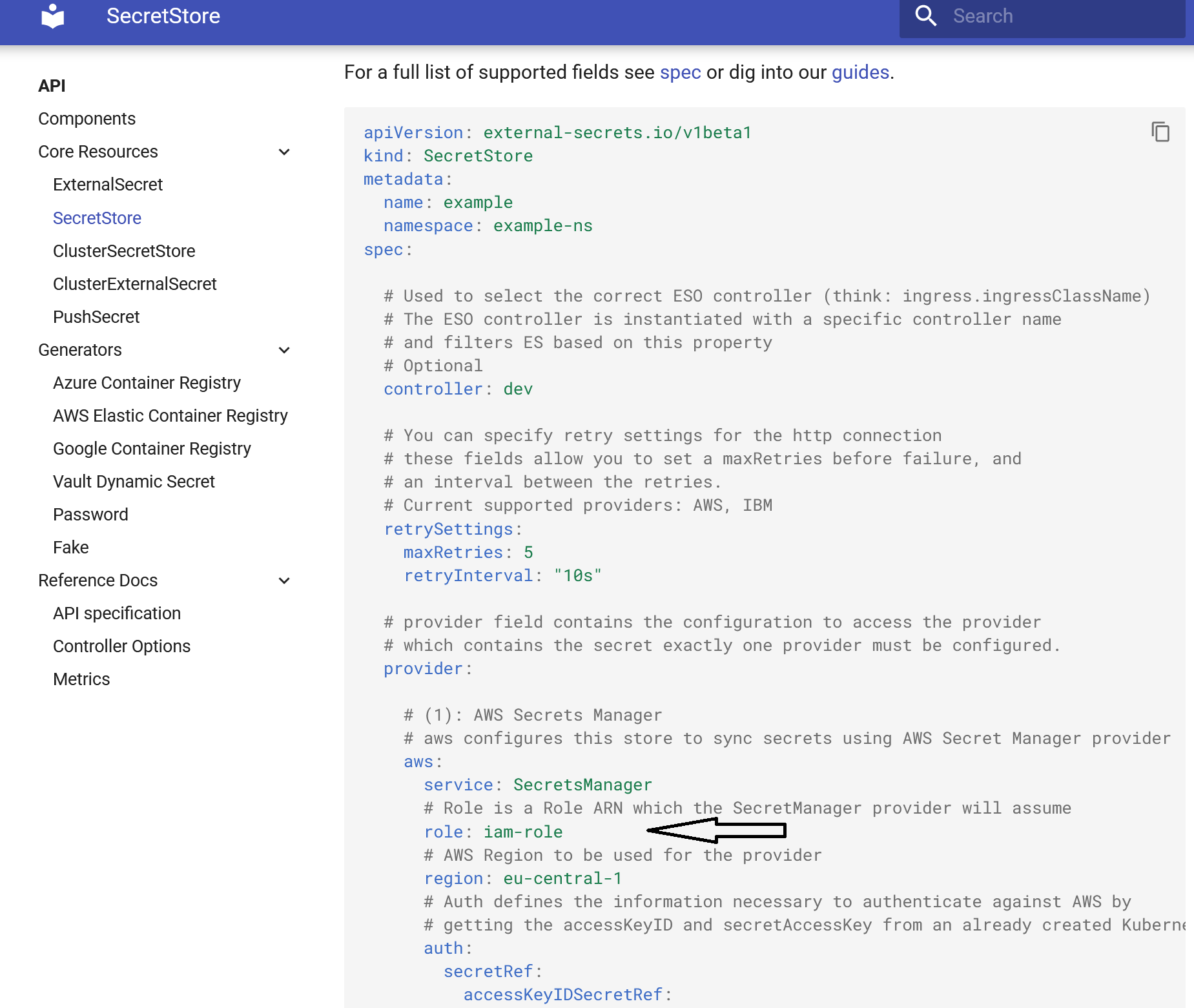Collapse the Core Resources section

[x=284, y=151]
